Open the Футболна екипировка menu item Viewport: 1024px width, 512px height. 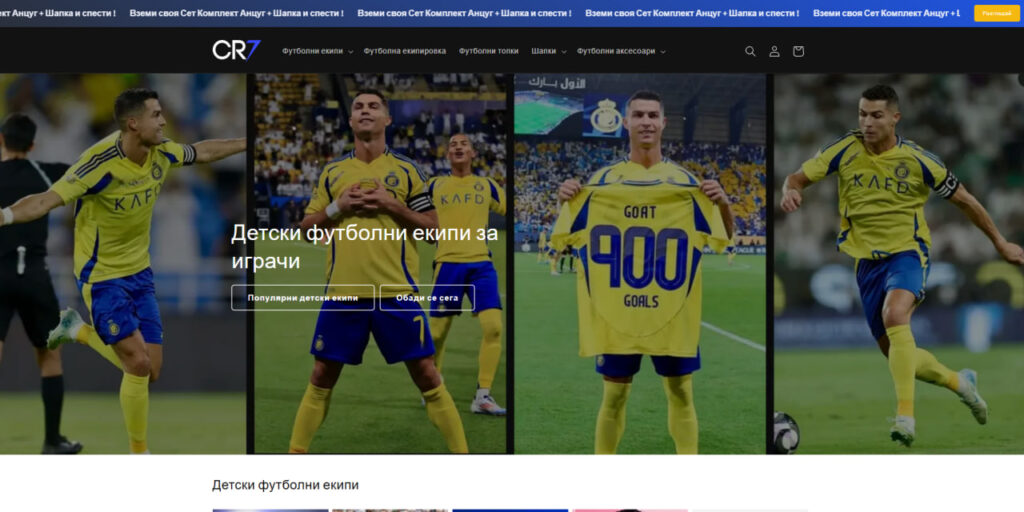(405, 51)
